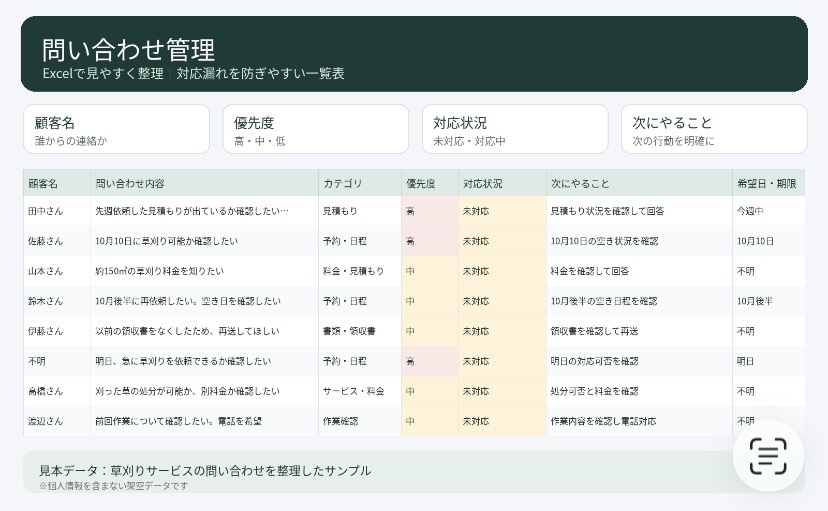This screenshot has width=828, height=511.
Task: Click the 今週中 deadline cell
Action: (x=769, y=211)
